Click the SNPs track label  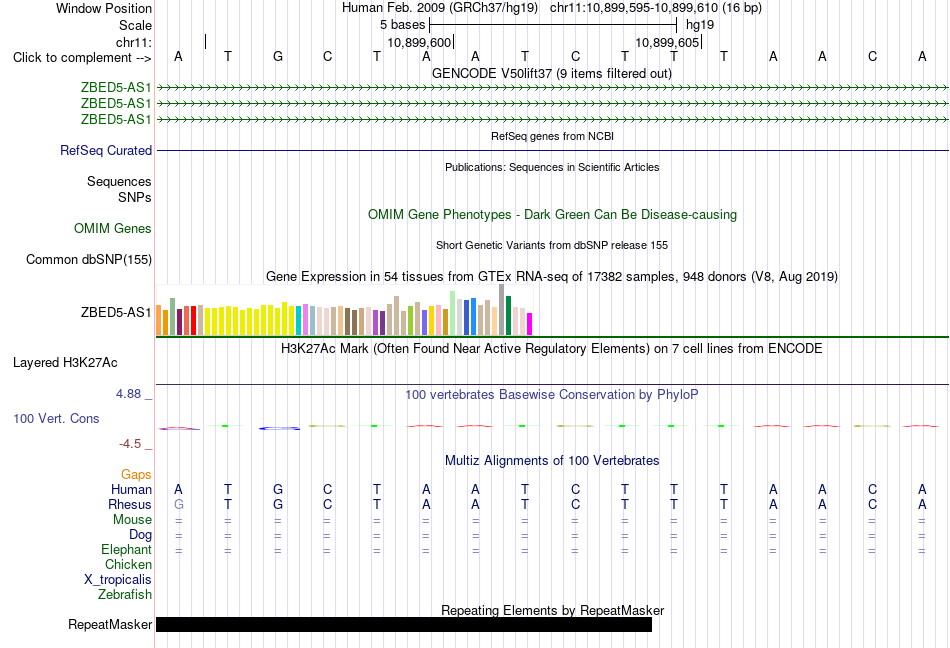tap(135, 197)
